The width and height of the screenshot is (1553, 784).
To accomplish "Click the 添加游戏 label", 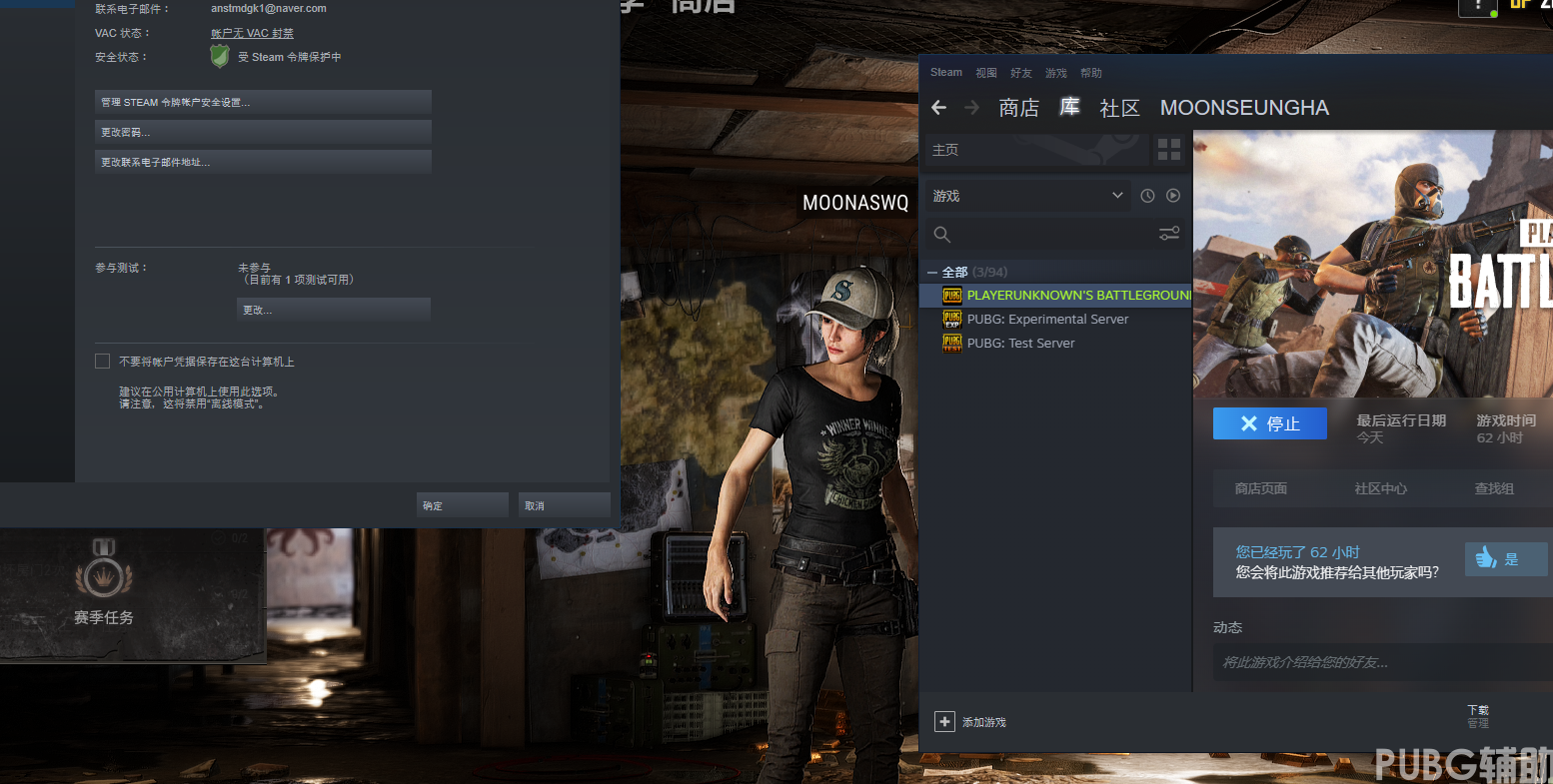I will (x=984, y=722).
